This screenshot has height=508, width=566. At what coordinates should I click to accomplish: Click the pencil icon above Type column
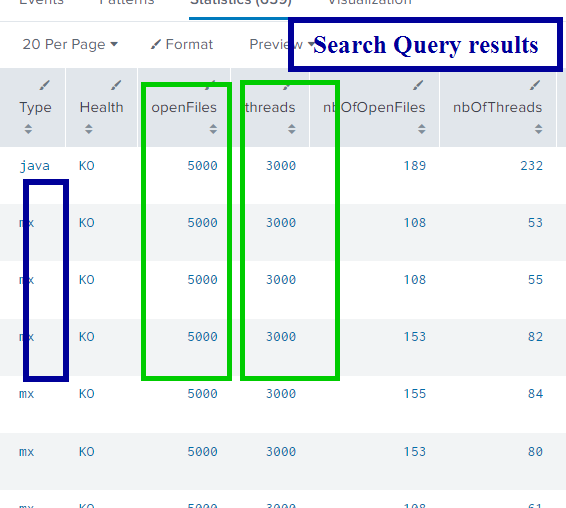(x=45, y=85)
